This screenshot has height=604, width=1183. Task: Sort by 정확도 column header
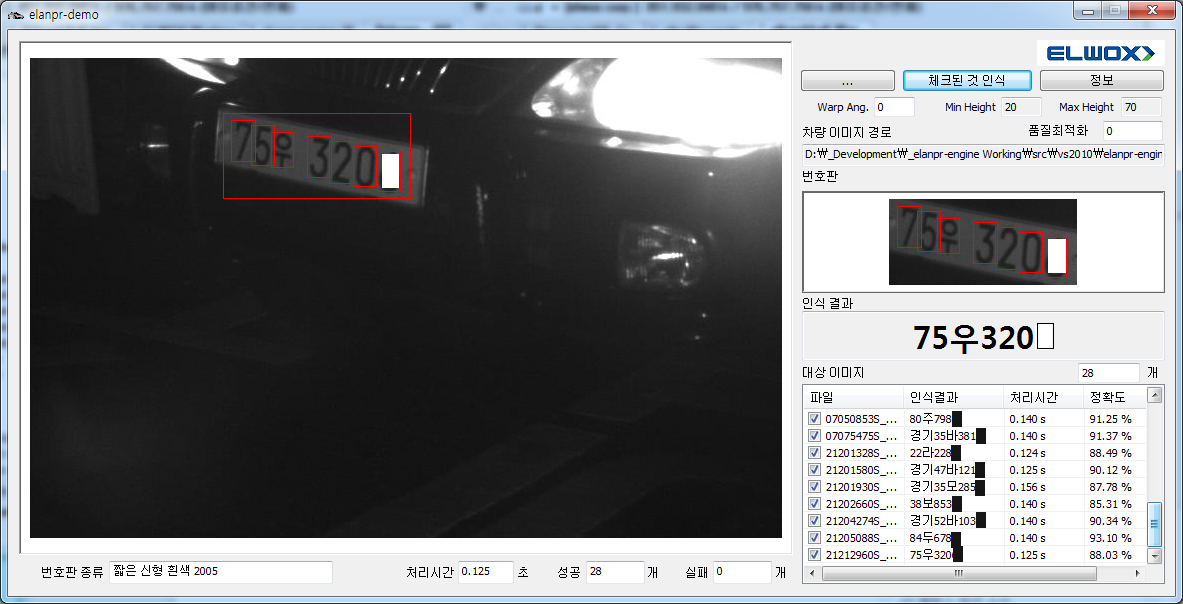1113,397
